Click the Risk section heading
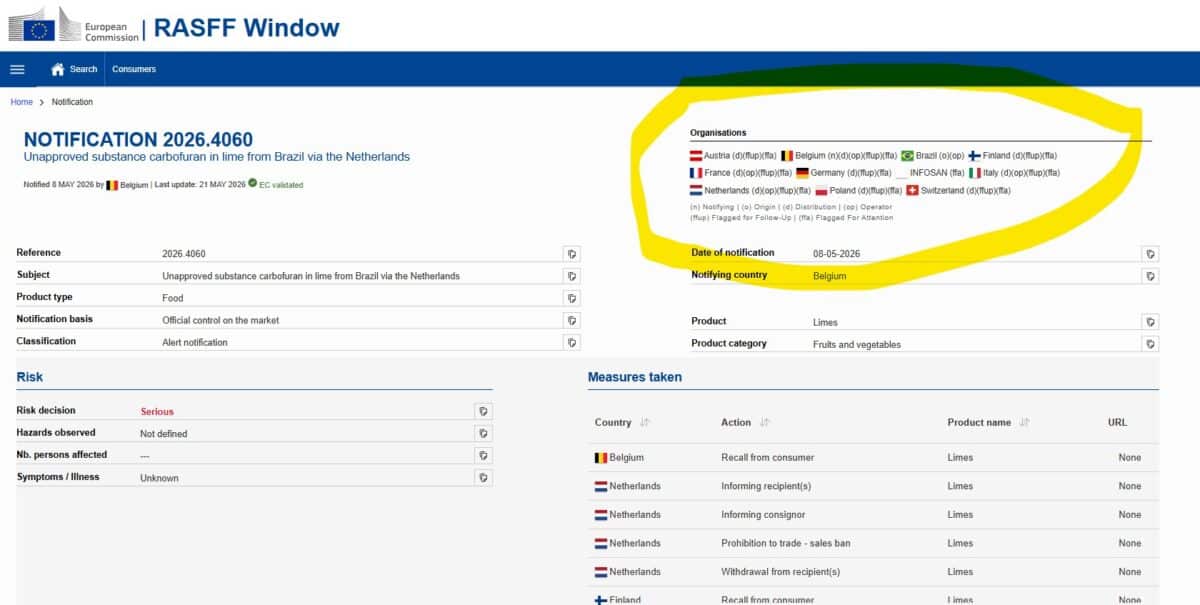Image resolution: width=1200 pixels, height=605 pixels. [30, 377]
